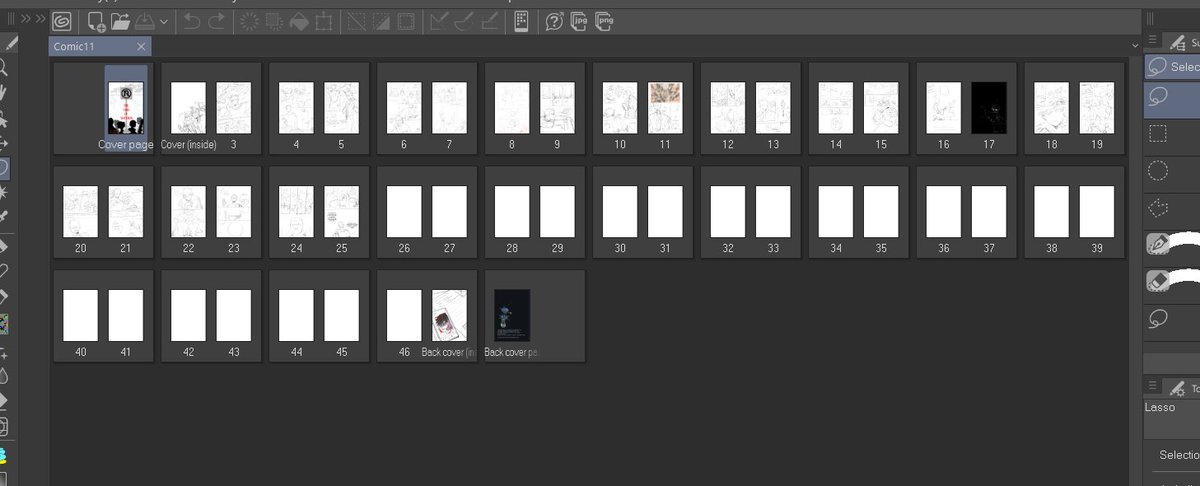
Task: Expand the second double-chevron palette dock
Action: pyautogui.click(x=40, y=20)
